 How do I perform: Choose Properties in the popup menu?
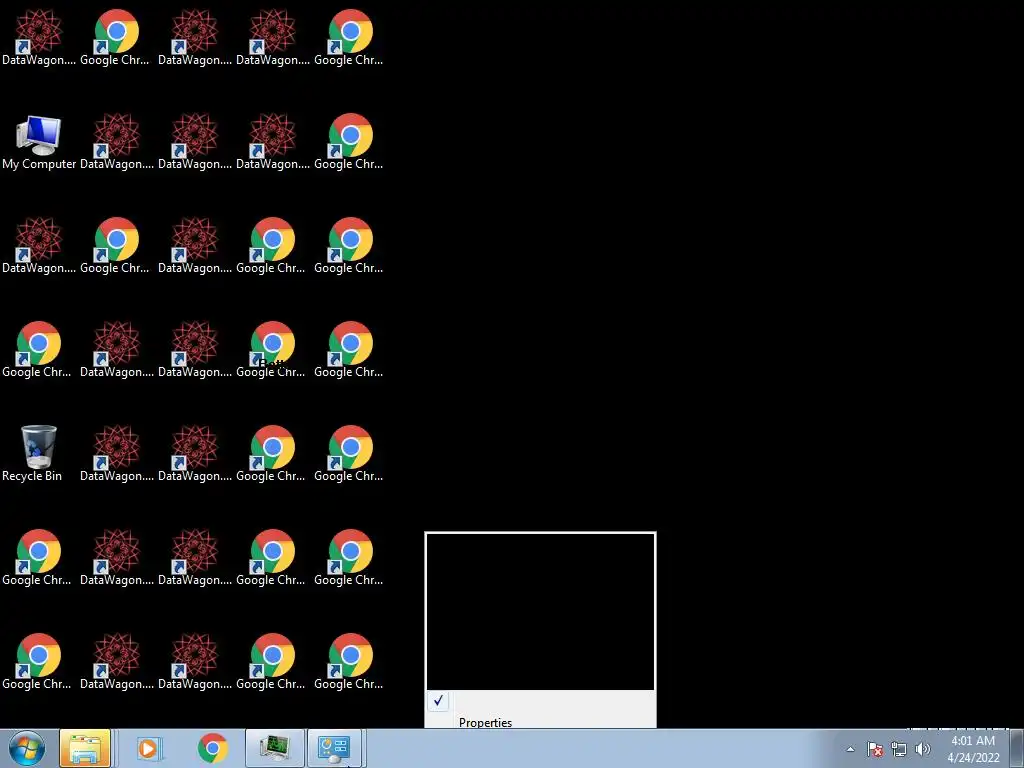485,722
